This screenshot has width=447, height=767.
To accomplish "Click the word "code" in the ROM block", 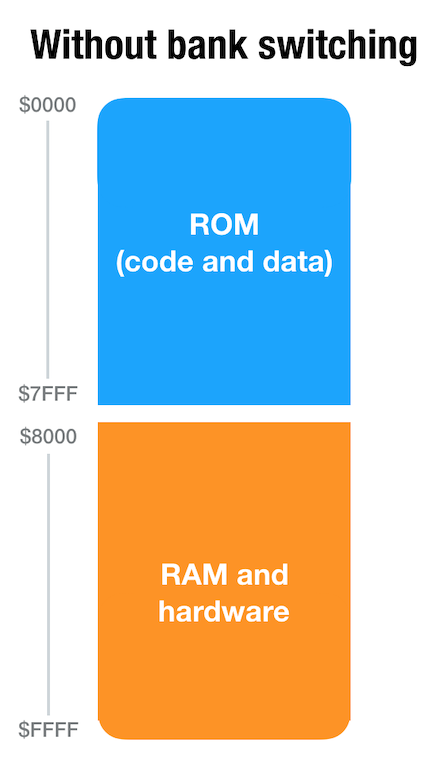I will click(158, 262).
